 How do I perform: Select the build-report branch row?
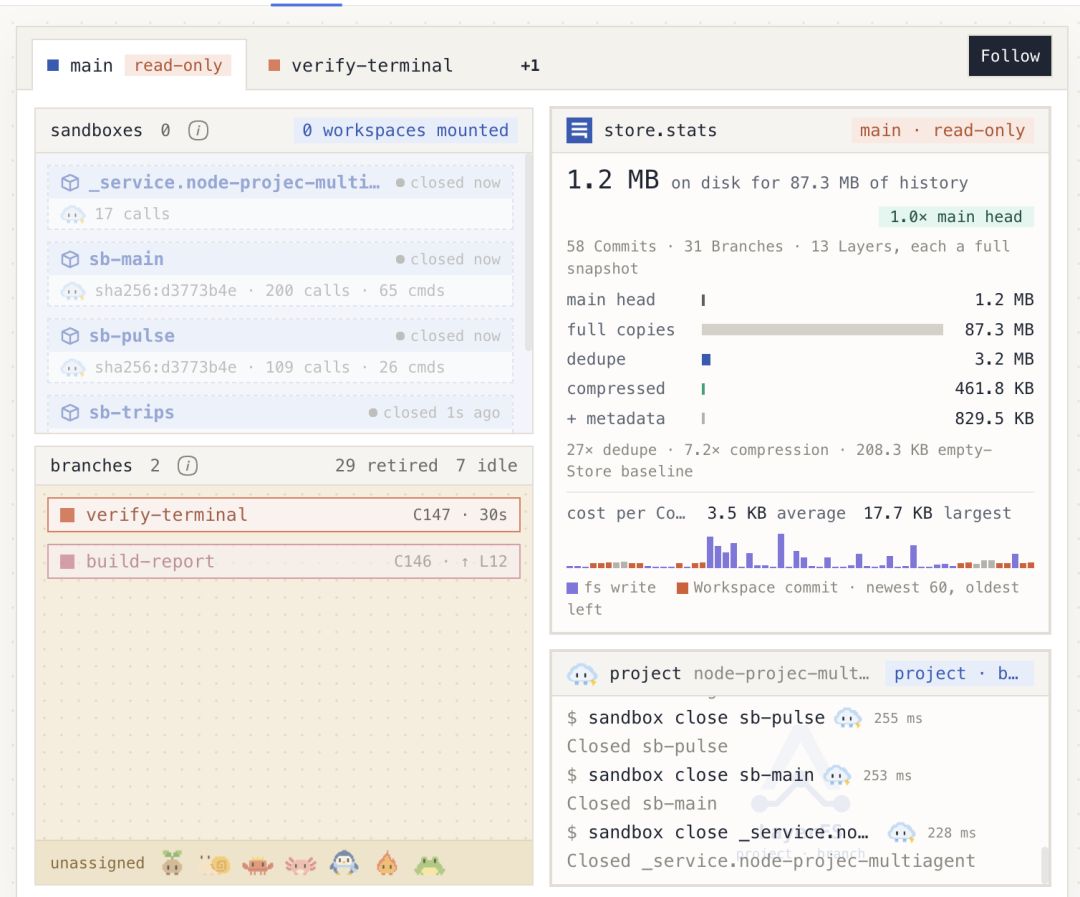(x=284, y=561)
